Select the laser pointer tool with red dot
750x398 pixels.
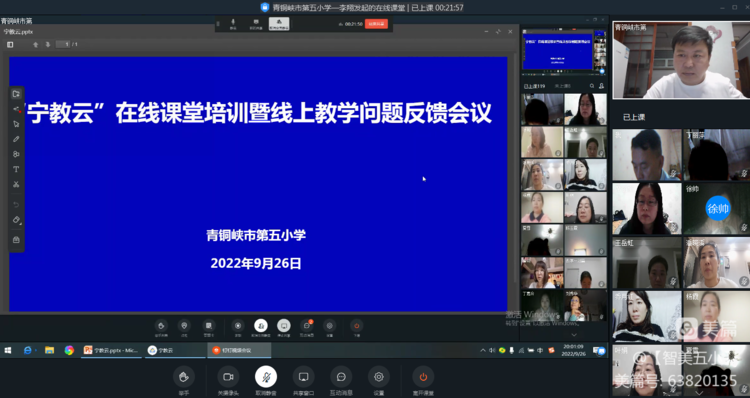tap(16, 109)
